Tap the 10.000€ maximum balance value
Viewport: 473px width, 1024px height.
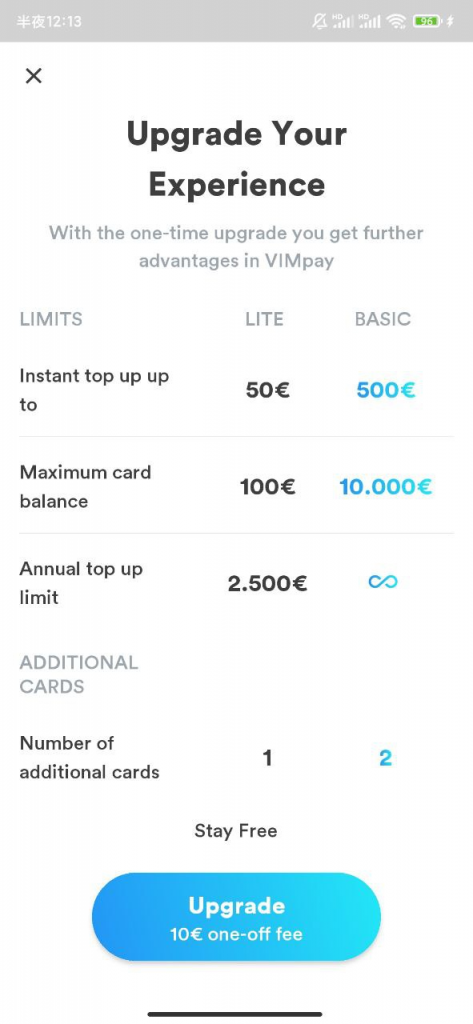coord(385,487)
